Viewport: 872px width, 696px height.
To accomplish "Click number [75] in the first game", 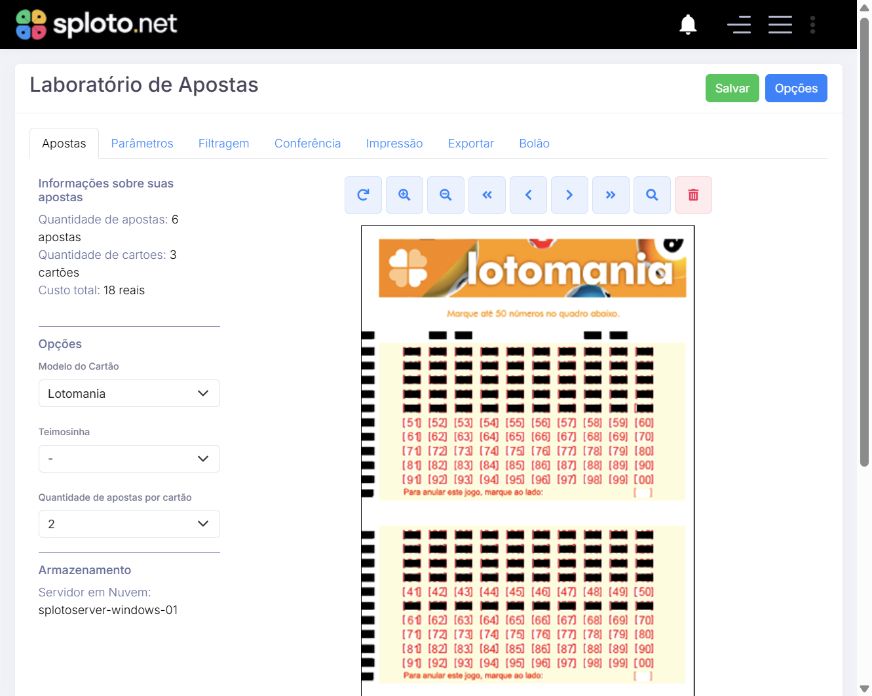I will [x=515, y=451].
